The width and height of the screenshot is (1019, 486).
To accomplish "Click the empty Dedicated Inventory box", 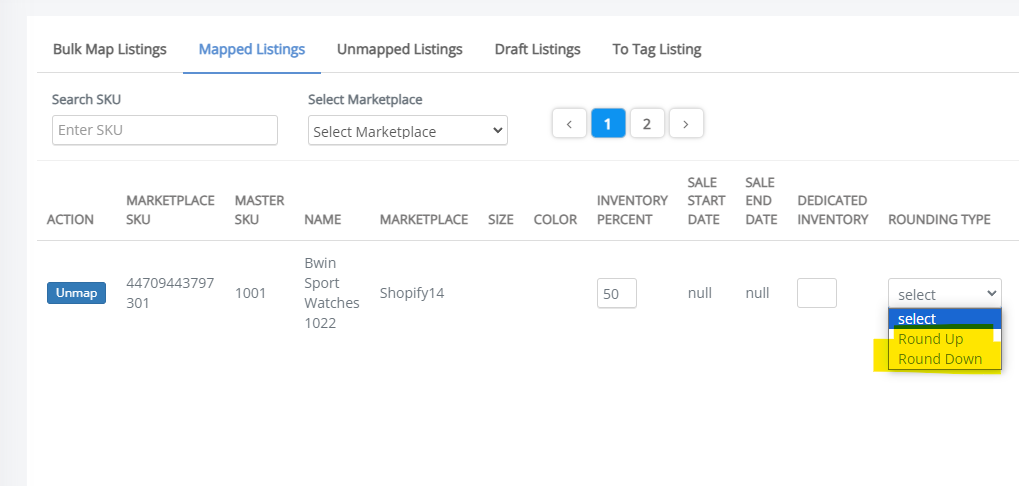I will click(x=817, y=293).
